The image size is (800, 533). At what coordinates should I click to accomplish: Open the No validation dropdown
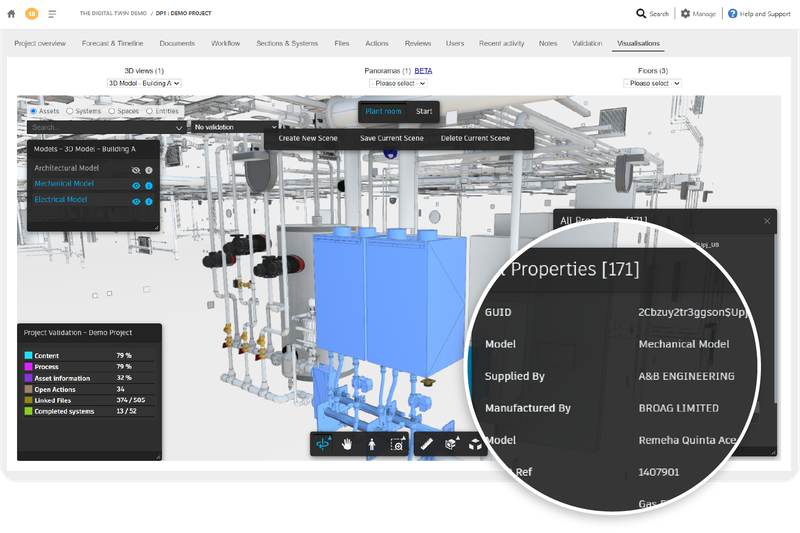tap(235, 127)
